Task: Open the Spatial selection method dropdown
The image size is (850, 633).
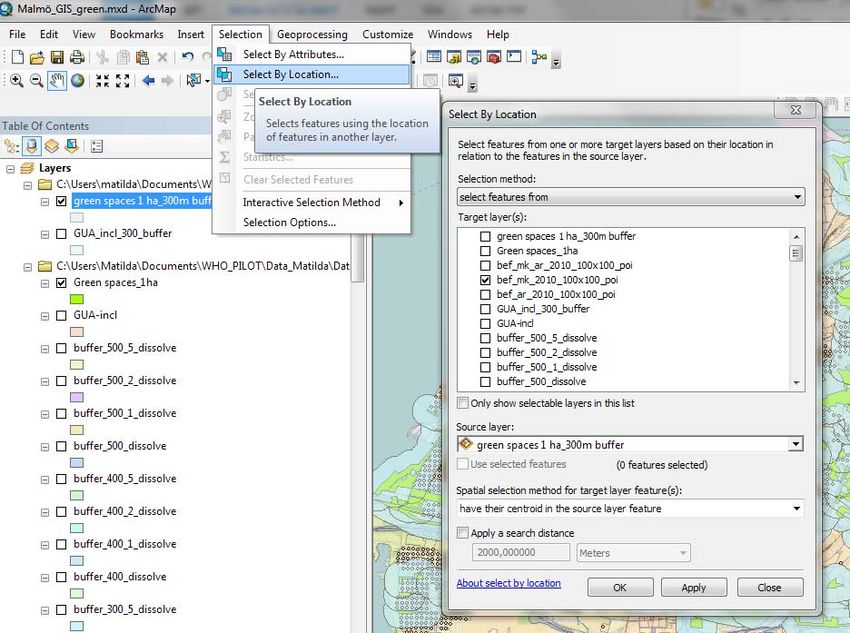Action: coord(630,508)
